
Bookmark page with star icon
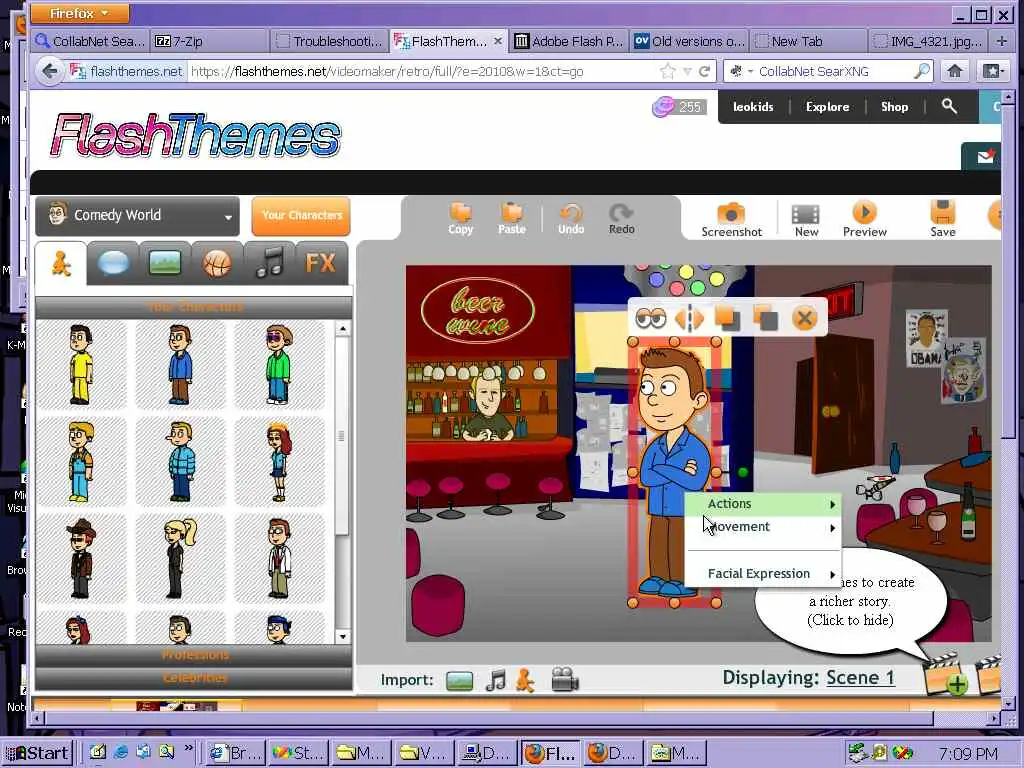[667, 71]
